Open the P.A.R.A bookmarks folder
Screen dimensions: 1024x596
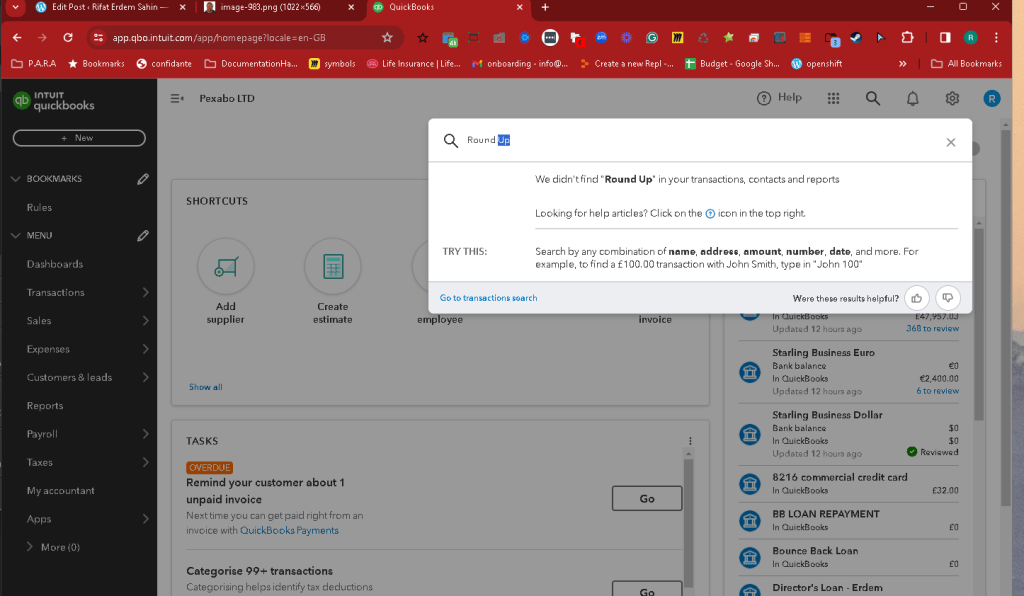33,64
